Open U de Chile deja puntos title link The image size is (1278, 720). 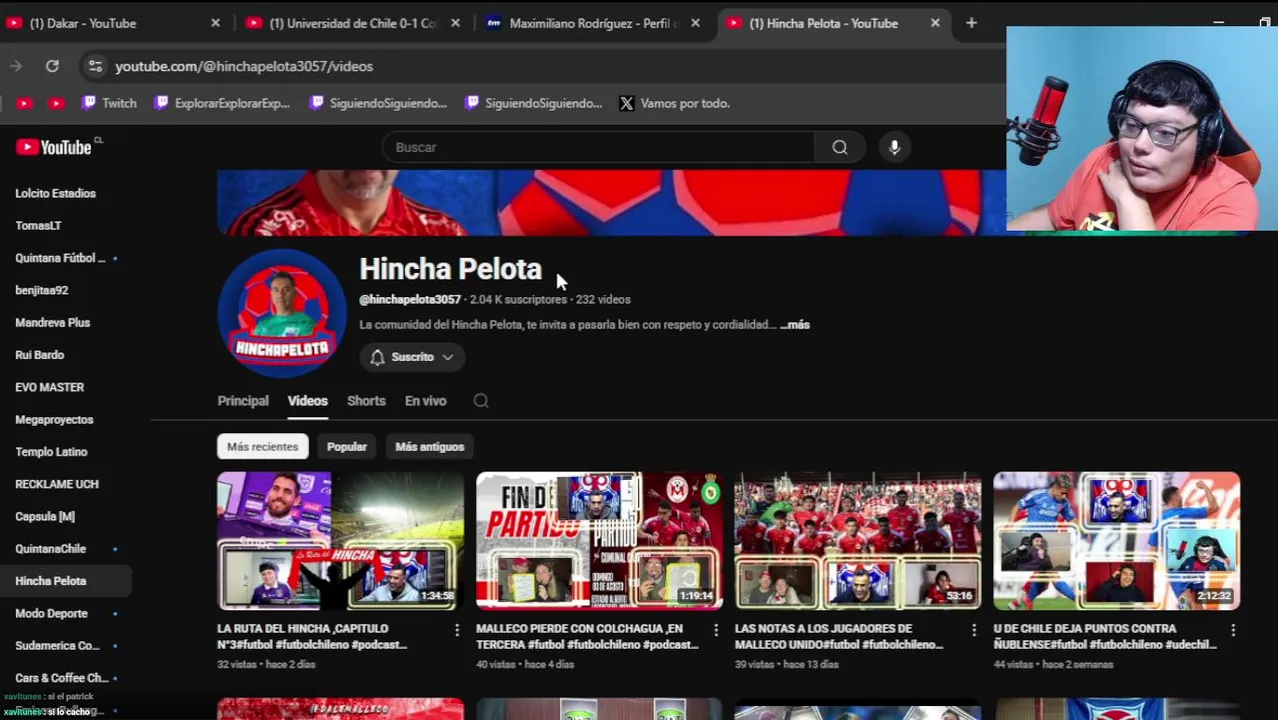tap(1105, 637)
